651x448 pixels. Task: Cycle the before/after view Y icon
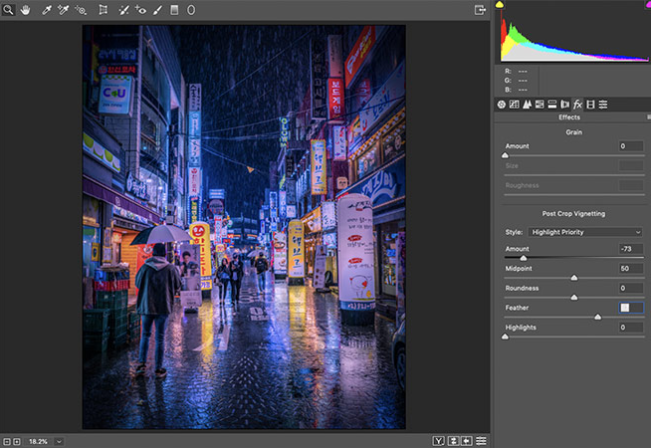tap(438, 441)
